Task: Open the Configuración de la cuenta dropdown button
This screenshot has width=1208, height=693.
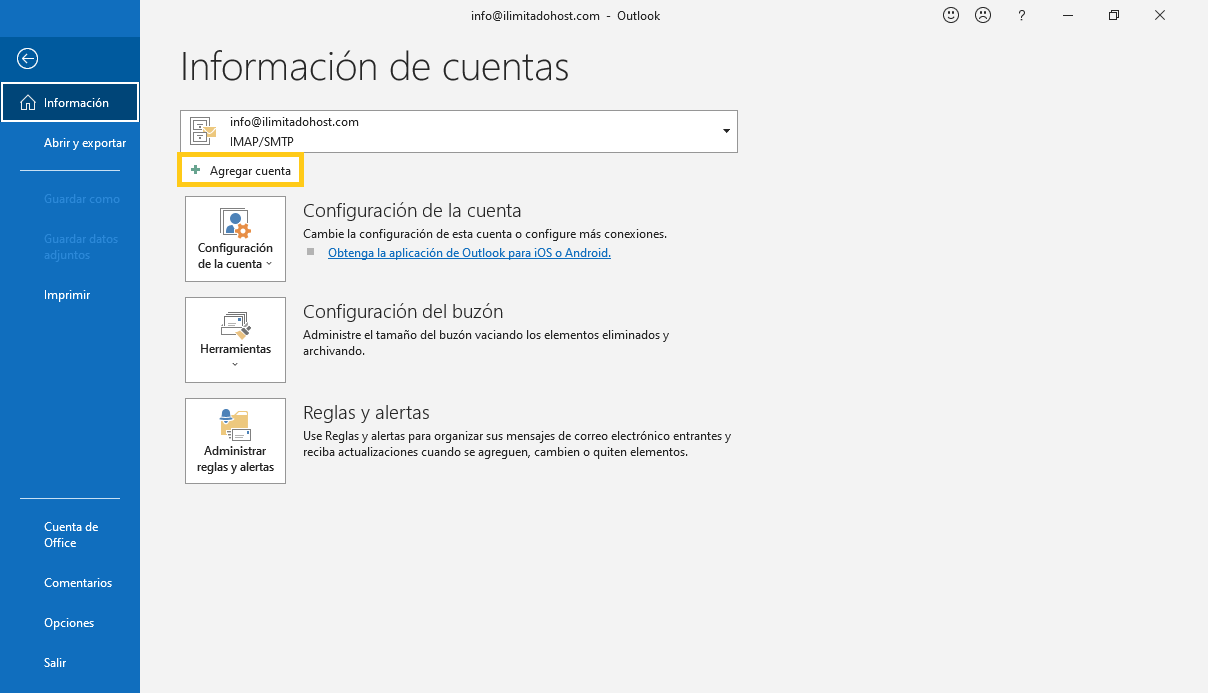Action: click(x=235, y=239)
